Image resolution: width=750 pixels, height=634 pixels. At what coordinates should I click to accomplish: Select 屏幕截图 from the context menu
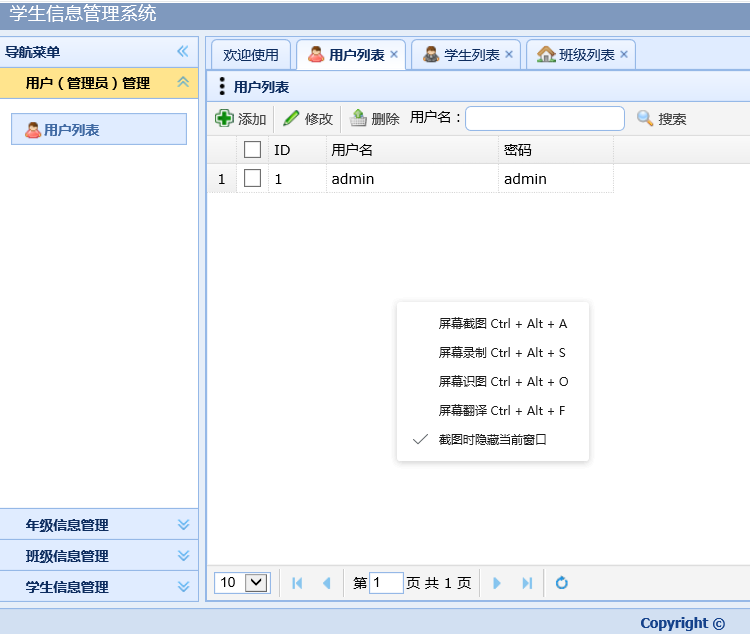502,324
